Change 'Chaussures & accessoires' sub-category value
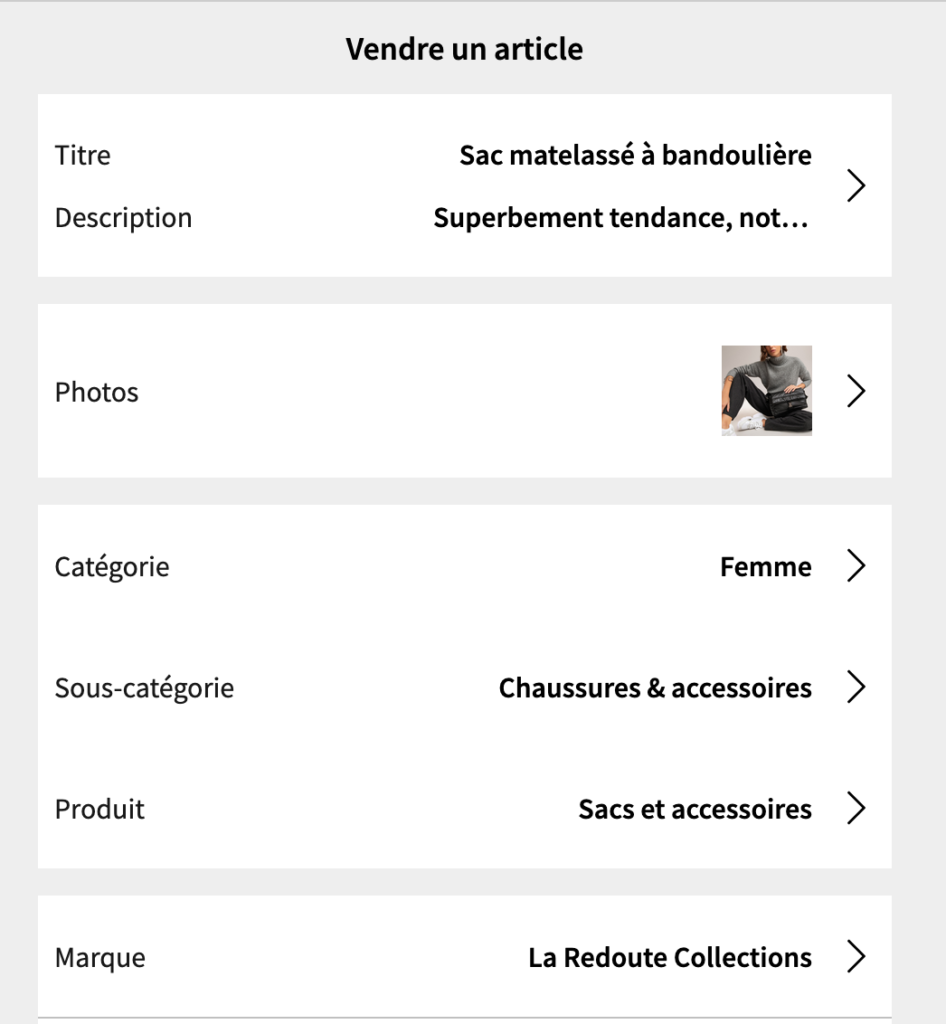The image size is (946, 1024). coord(655,688)
